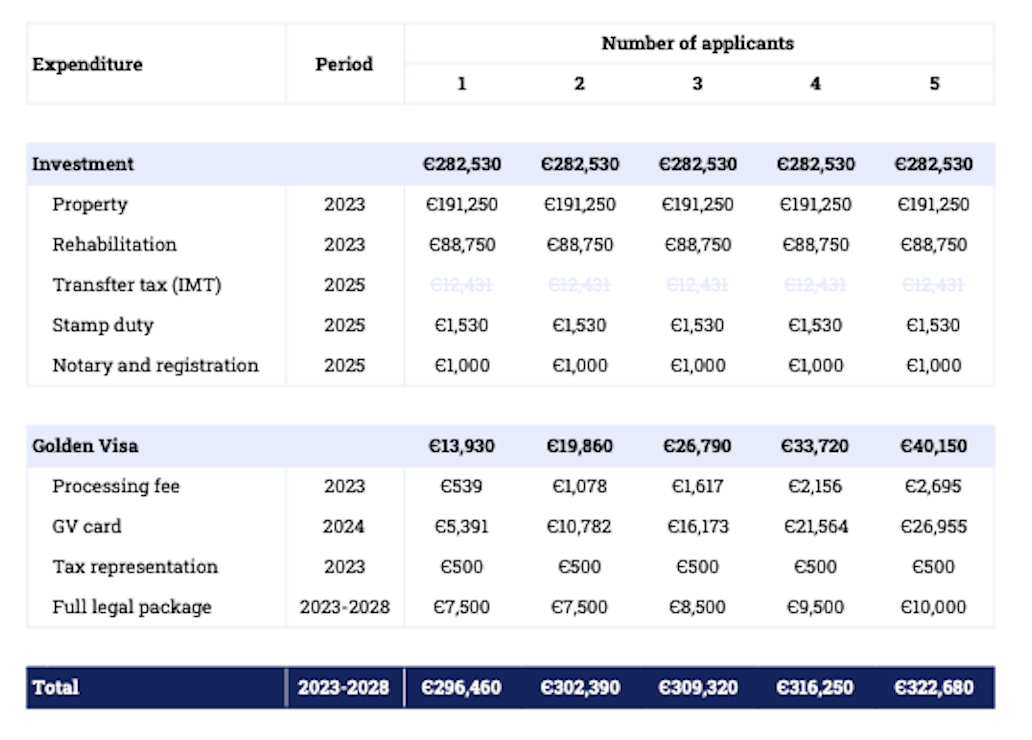The image size is (1032, 740).
Task: Select the 2023-2028 period cell in Total row
Action: pyautogui.click(x=342, y=687)
